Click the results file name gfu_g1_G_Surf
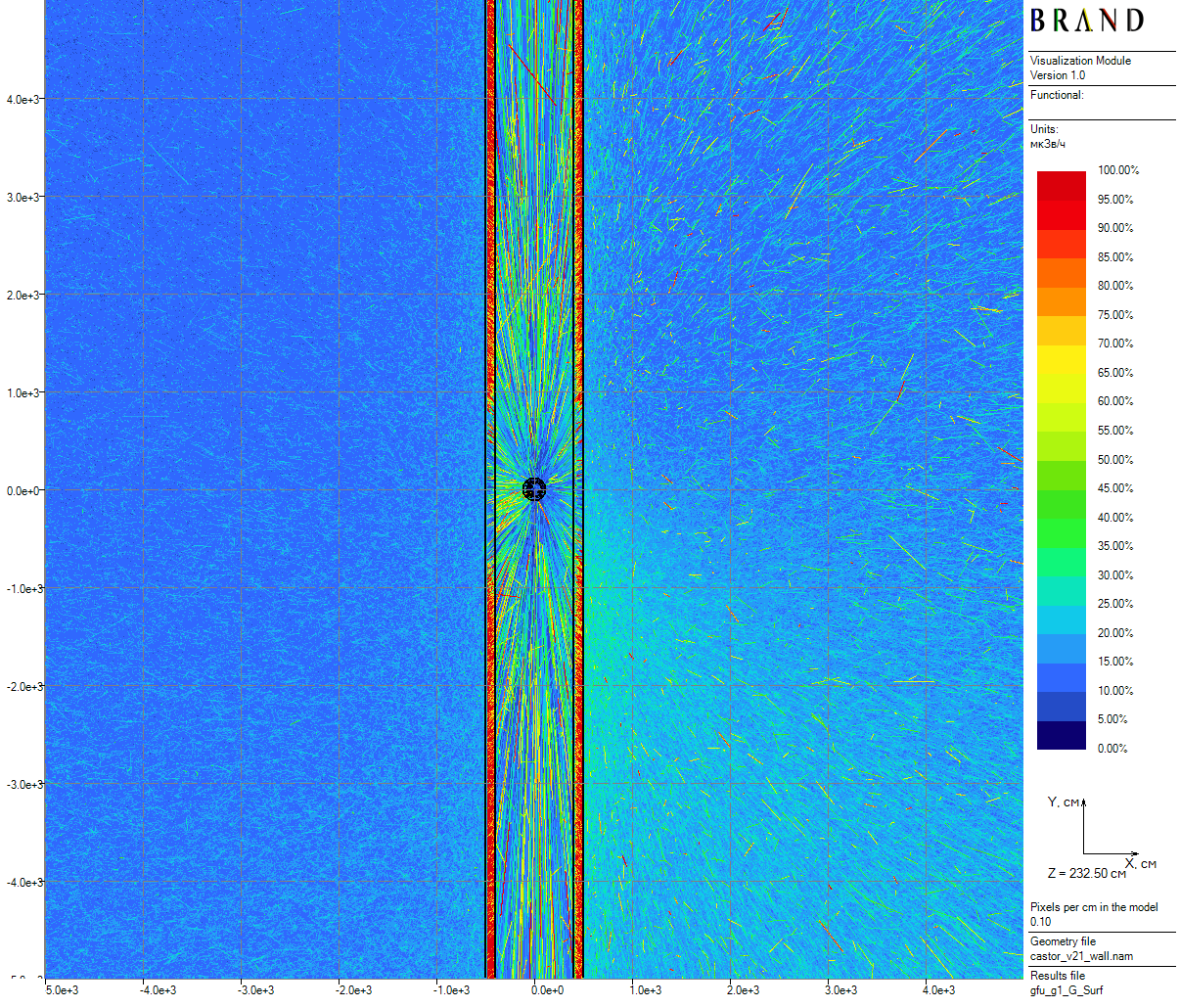Screen dimensions: 1180x1008 click(1066, 990)
